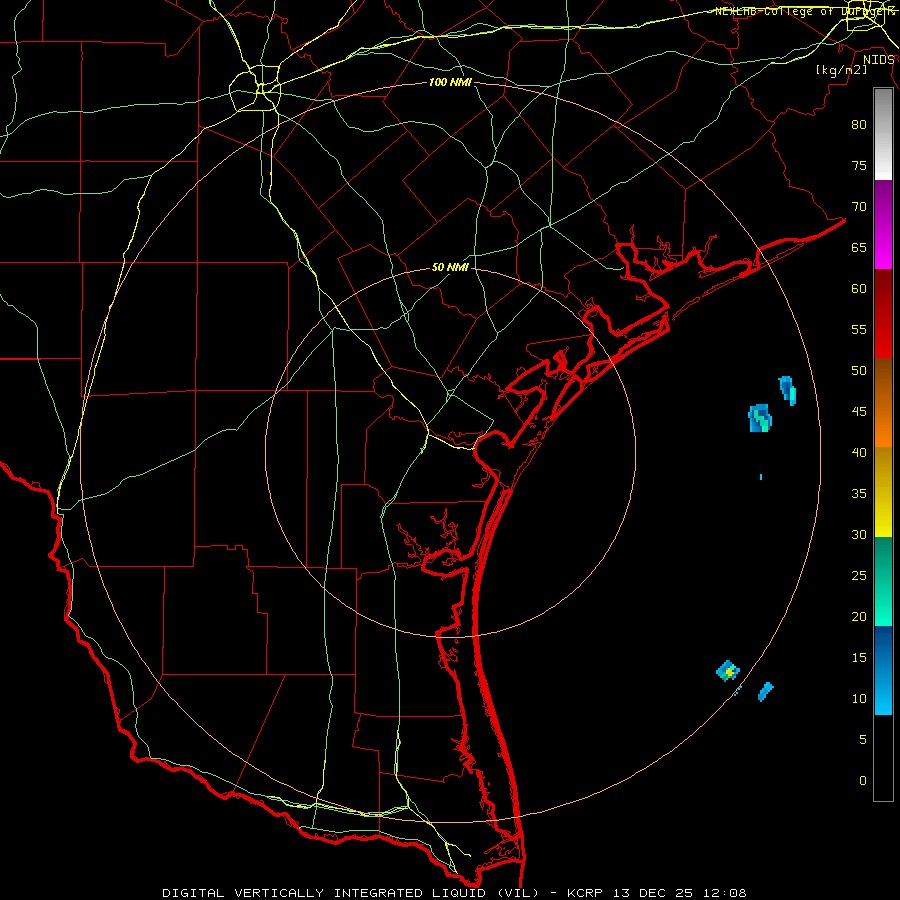Click the NEXLAB-College of DuPage credit text
This screenshot has width=900, height=900.
pos(804,11)
